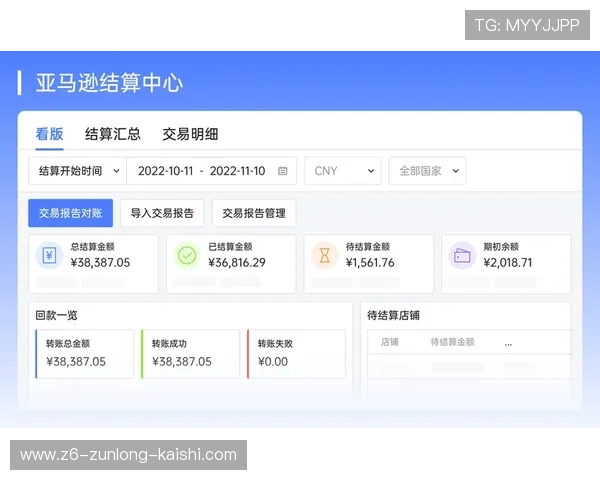Viewport: 600px width, 480px height.
Task: Click the 导入交易报告 button
Action: coord(162,213)
